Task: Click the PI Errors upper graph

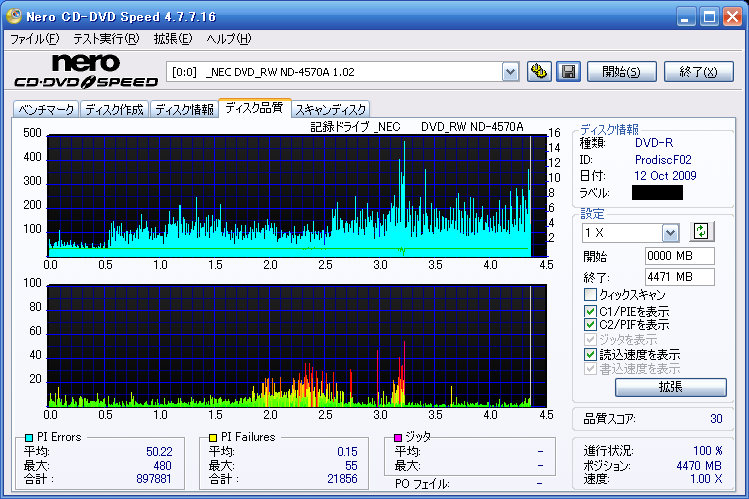Action: tap(297, 196)
